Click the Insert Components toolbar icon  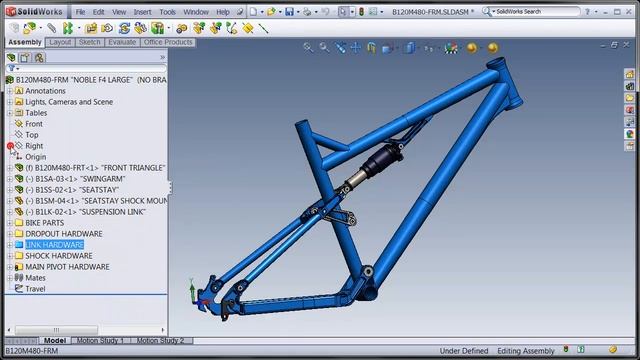[x=29, y=28]
